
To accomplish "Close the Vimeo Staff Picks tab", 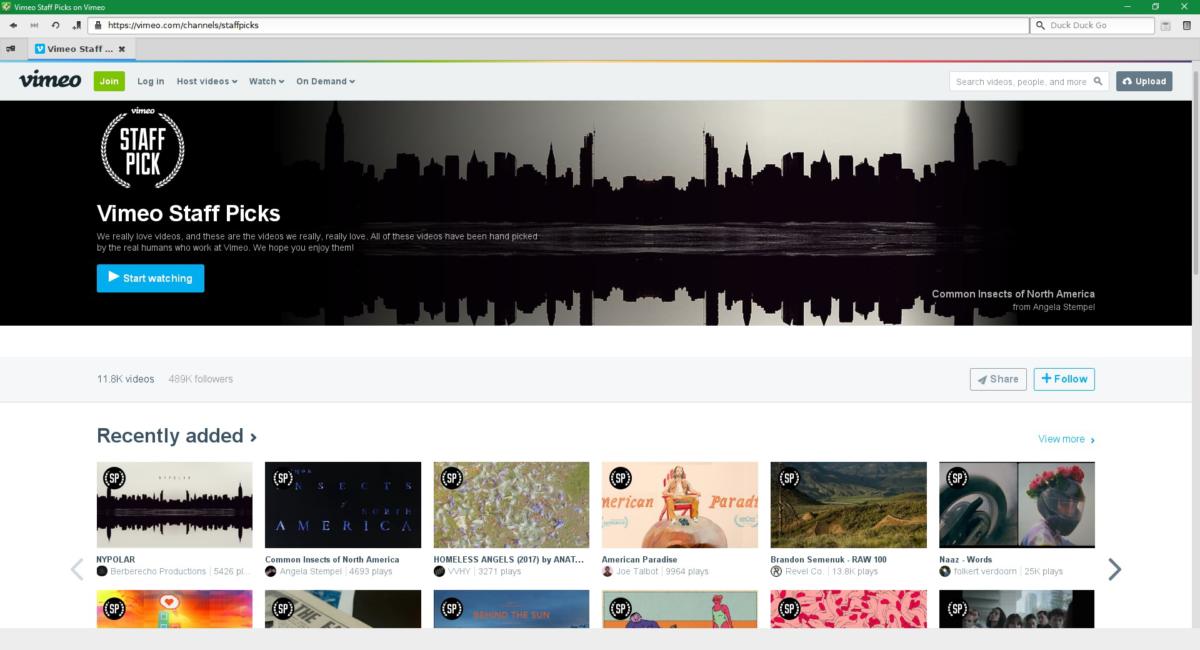I will click(122, 48).
